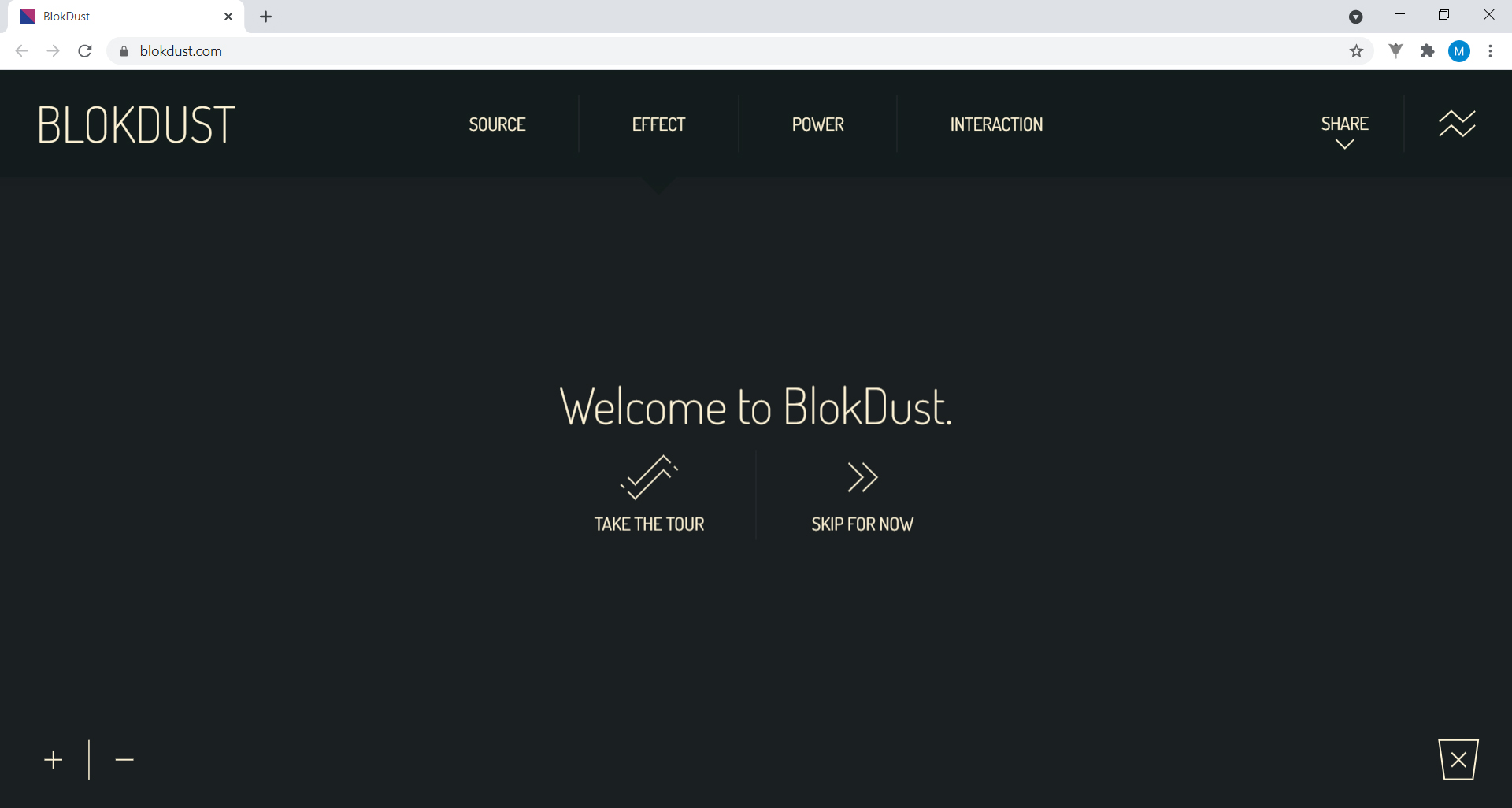Open the POWER menu tab
This screenshot has width=1512, height=808.
[817, 124]
